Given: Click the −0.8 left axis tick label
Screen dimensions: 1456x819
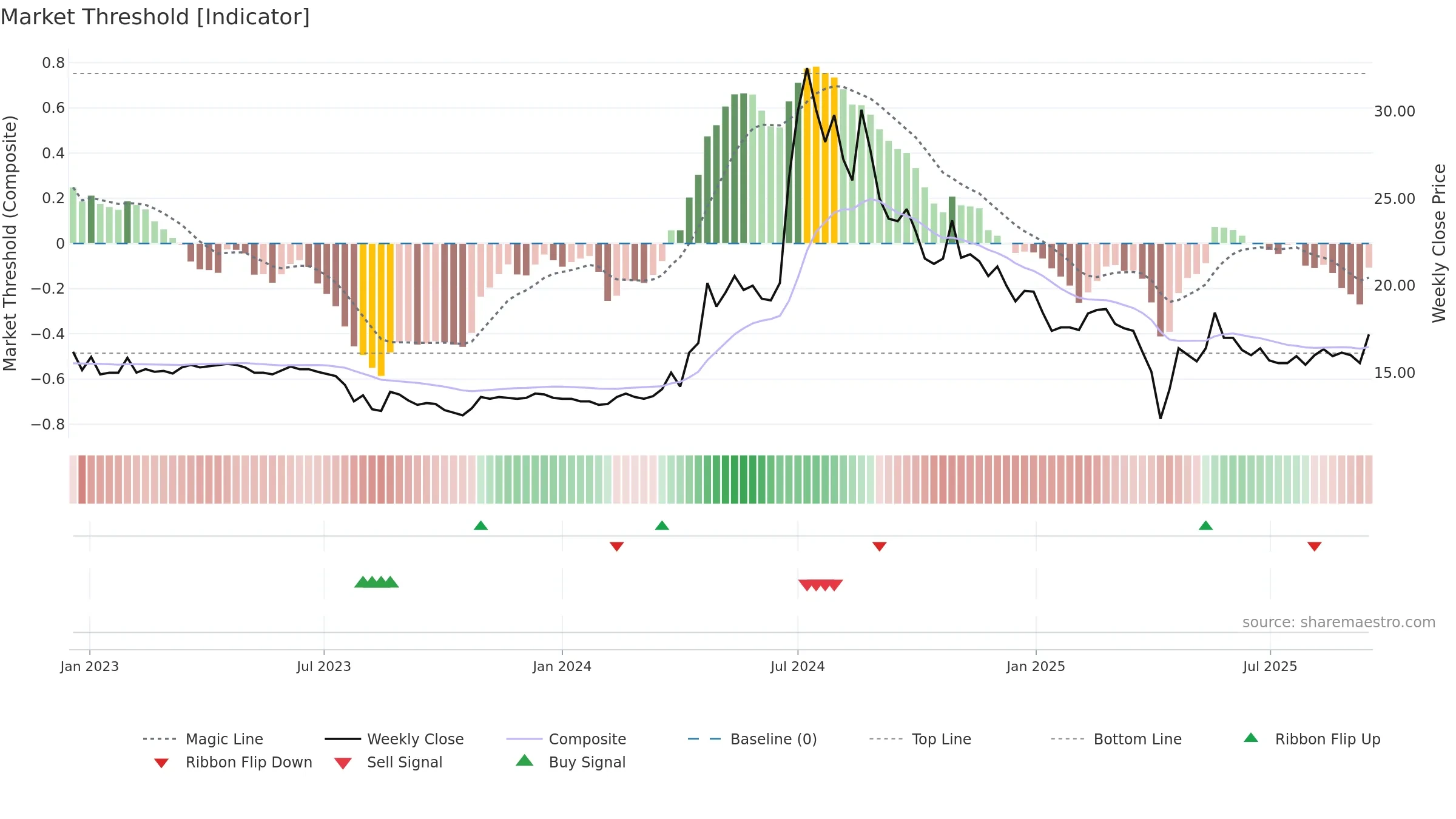Looking at the screenshot, I should pos(47,425).
